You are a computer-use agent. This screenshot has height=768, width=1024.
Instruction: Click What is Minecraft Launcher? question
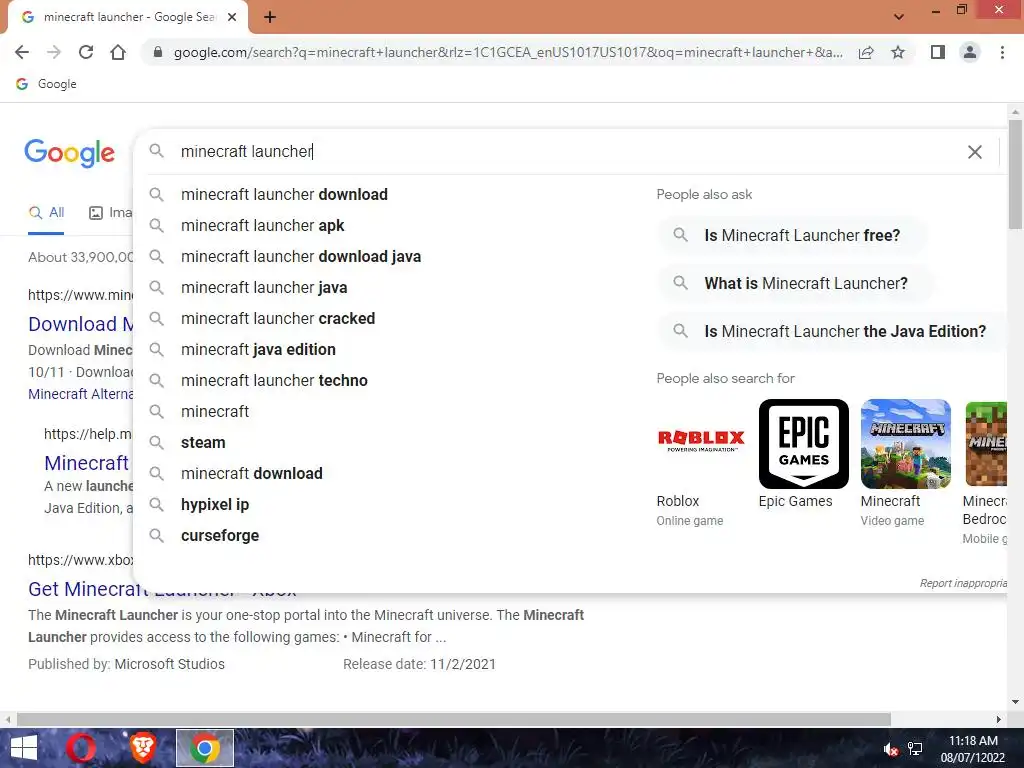coord(795,283)
